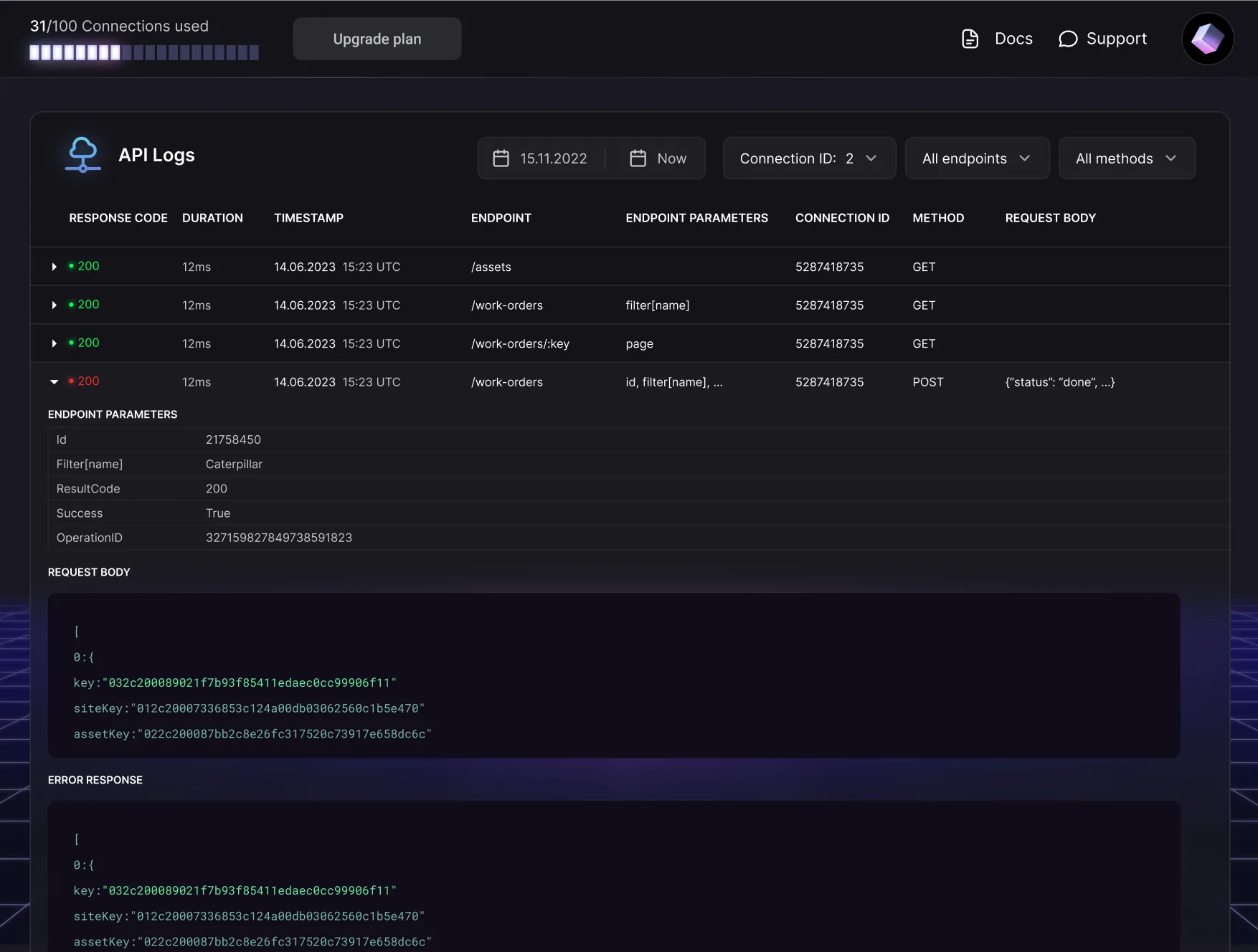Click the POST method cell
Image resolution: width=1258 pixels, height=952 pixels.
point(928,382)
